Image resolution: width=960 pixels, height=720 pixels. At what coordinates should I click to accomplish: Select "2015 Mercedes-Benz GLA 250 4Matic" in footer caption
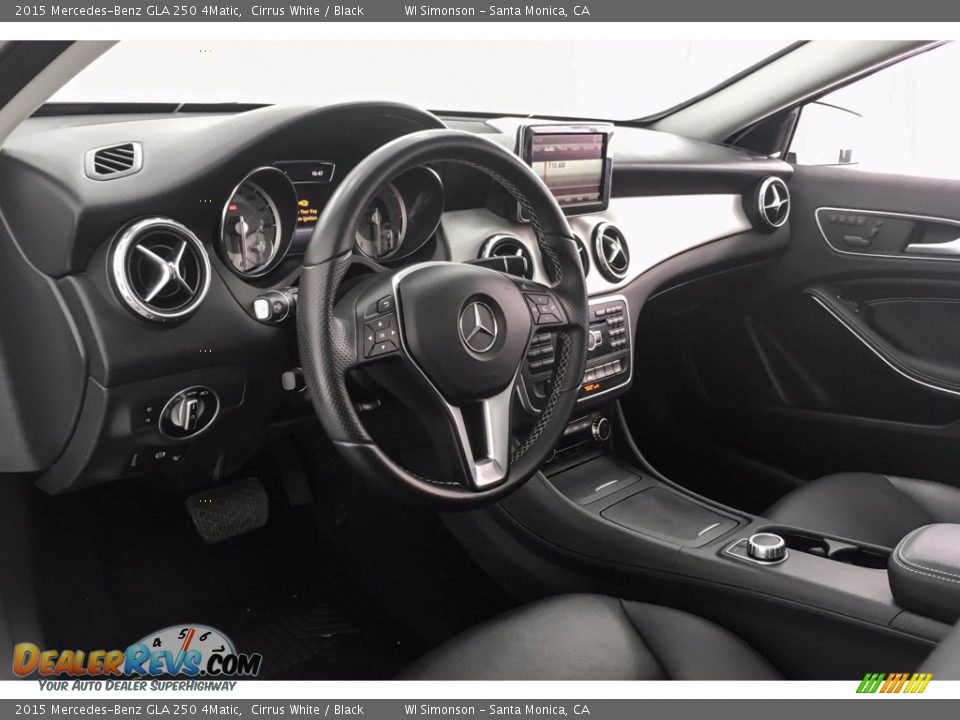[127, 710]
